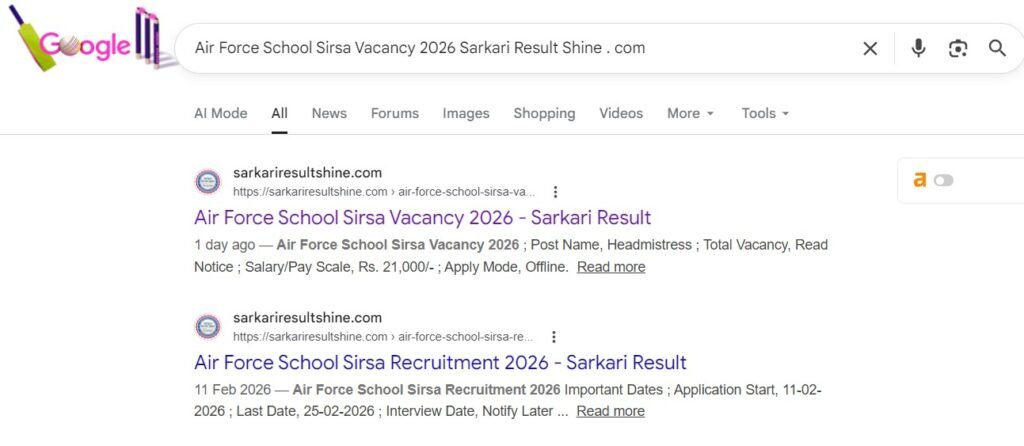Click inside the search query field
Screen dimensions: 1024x446
pyautogui.click(x=500, y=48)
